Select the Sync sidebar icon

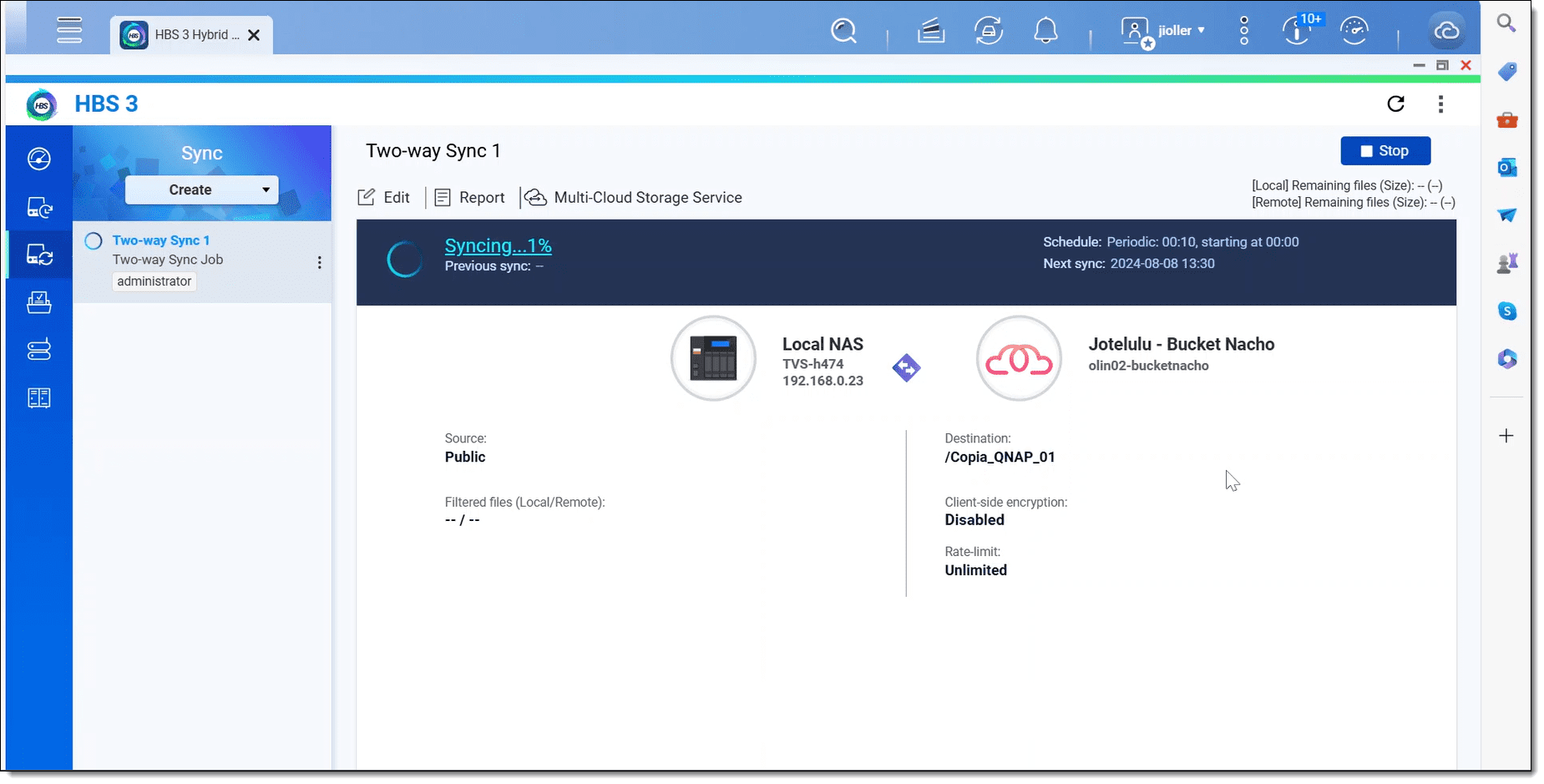[x=39, y=255]
